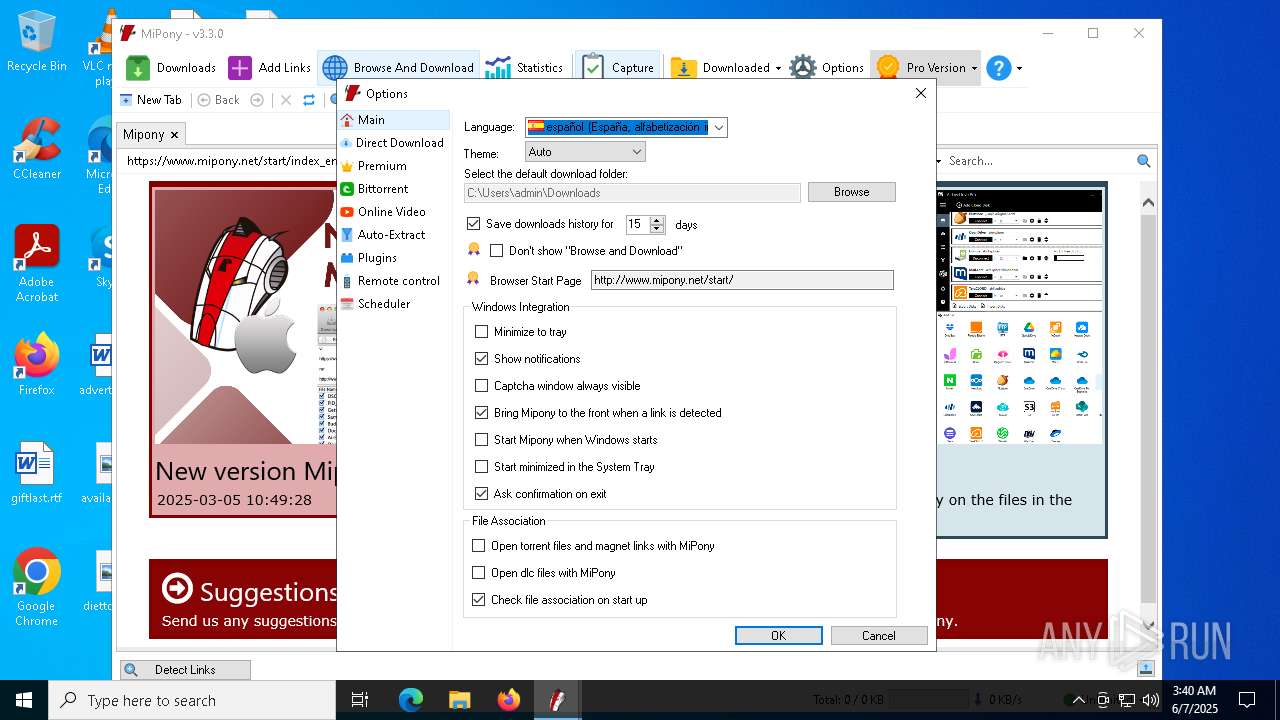Screen dimensions: 1280x720
Task: Open Microsoft Edge from taskbar
Action: (411, 700)
